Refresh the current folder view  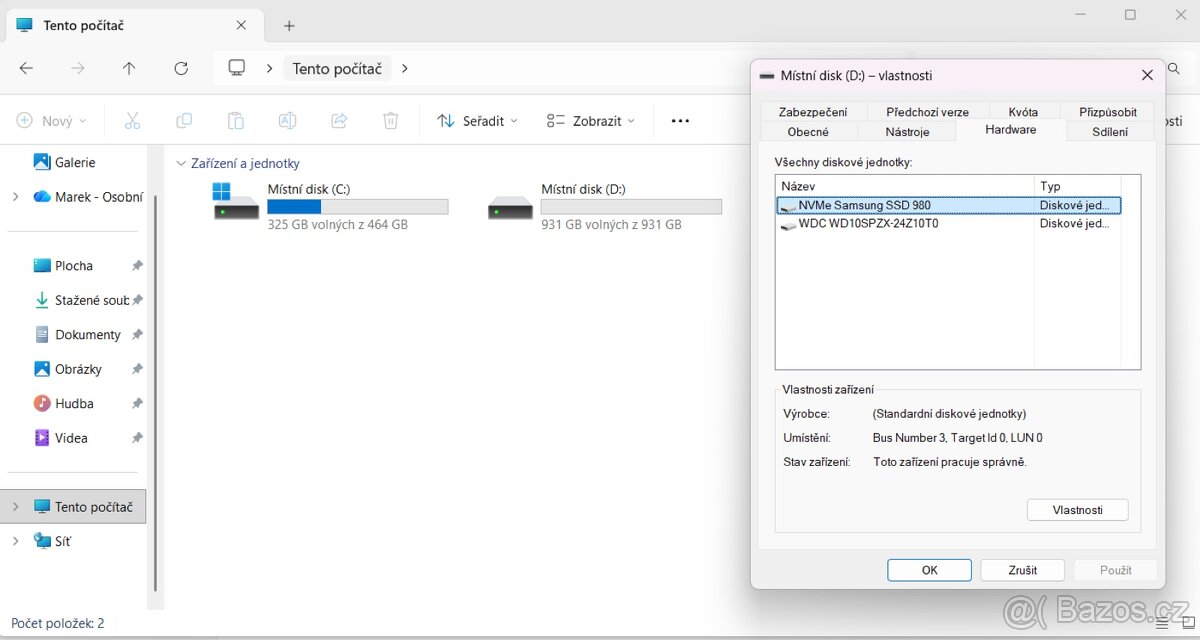181,69
